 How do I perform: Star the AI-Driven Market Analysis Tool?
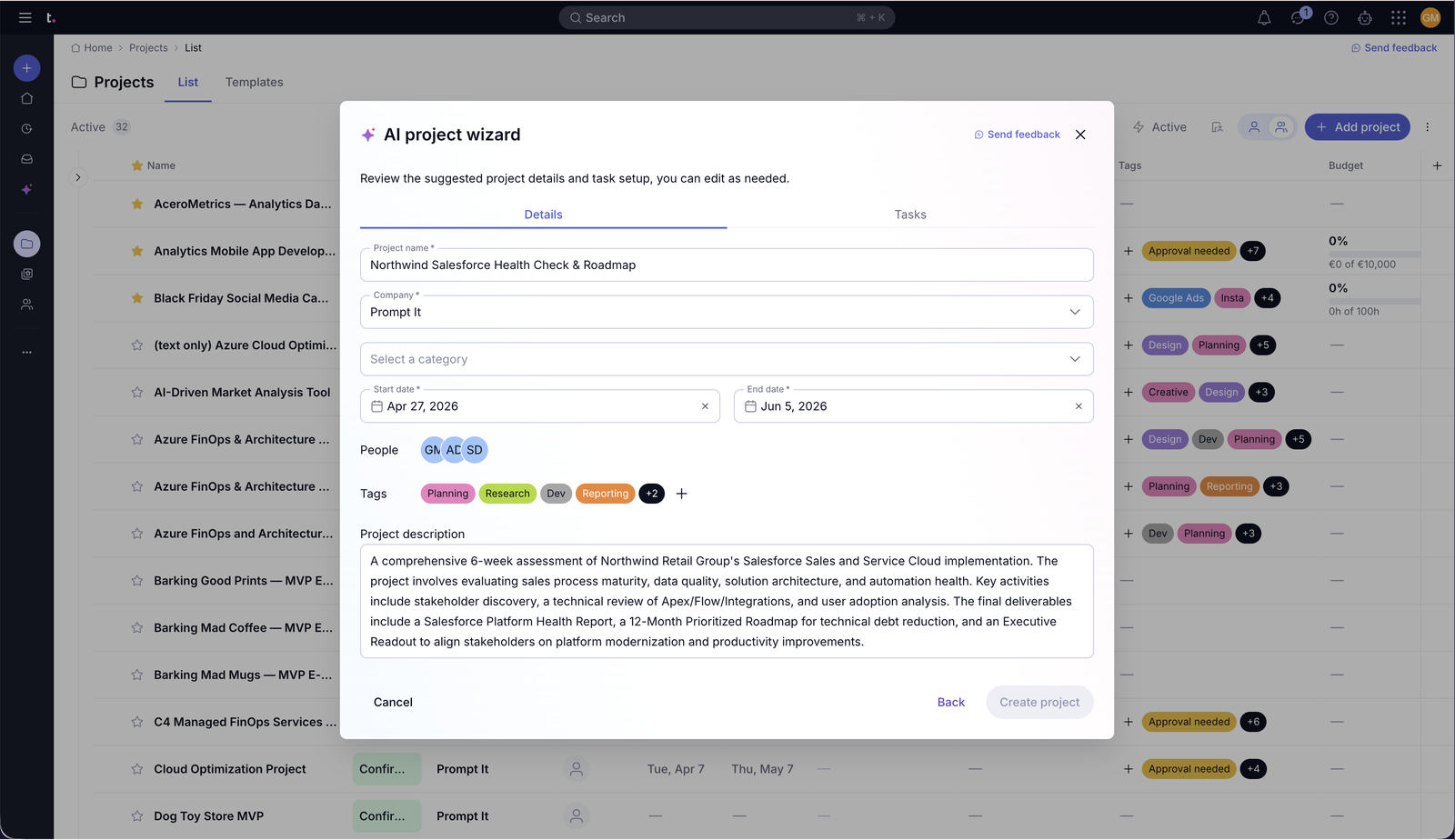pyautogui.click(x=137, y=393)
